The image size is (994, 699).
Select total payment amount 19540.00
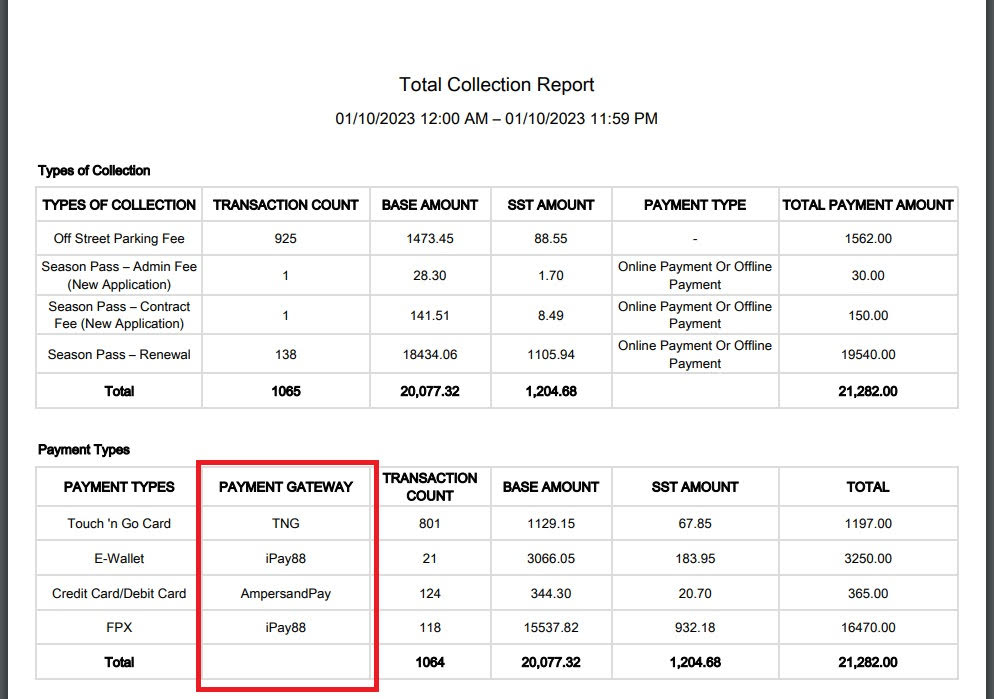tap(868, 354)
